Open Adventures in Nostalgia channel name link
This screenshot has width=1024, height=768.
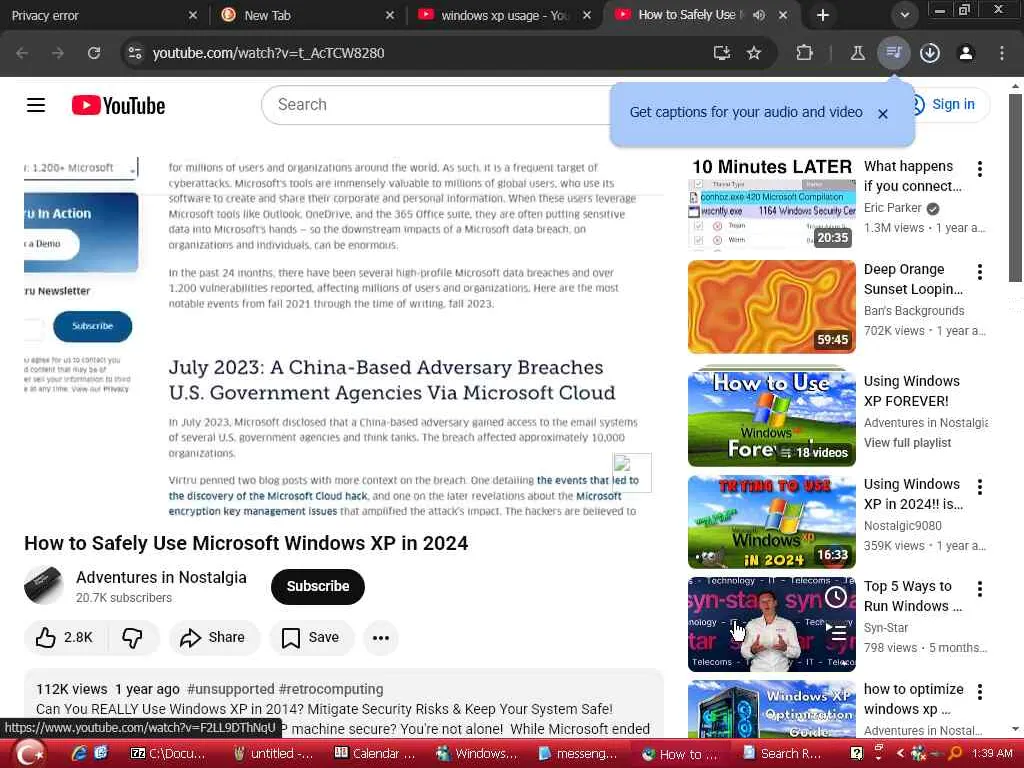[x=161, y=577]
